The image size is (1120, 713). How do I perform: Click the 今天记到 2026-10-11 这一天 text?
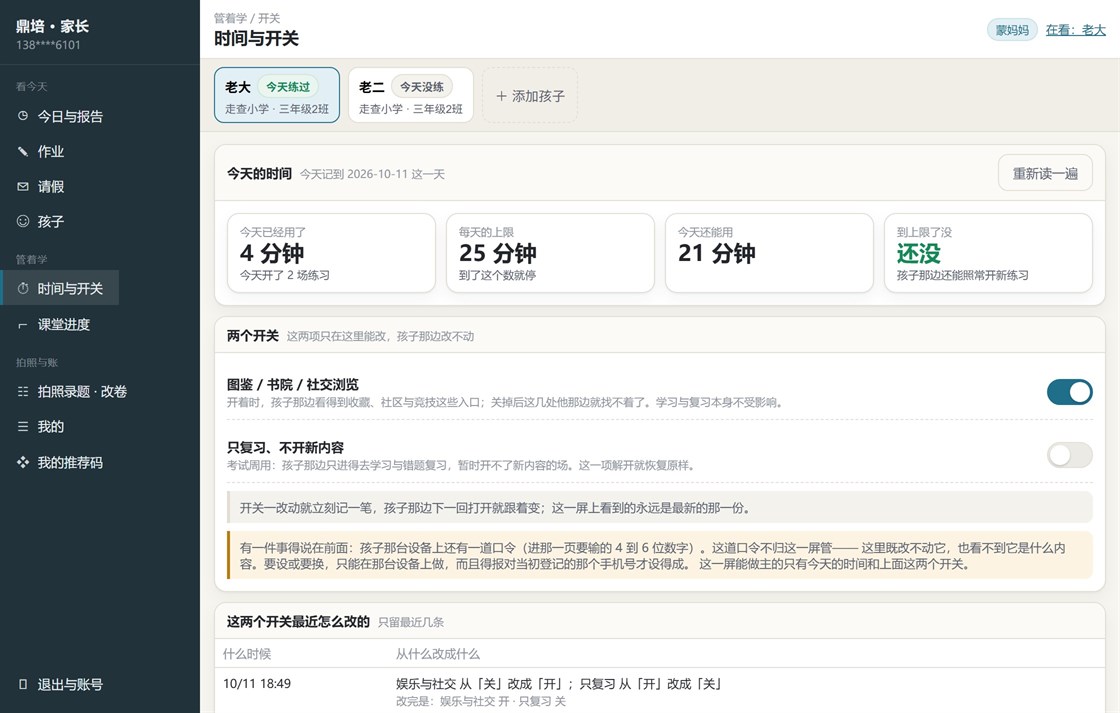pyautogui.click(x=372, y=174)
